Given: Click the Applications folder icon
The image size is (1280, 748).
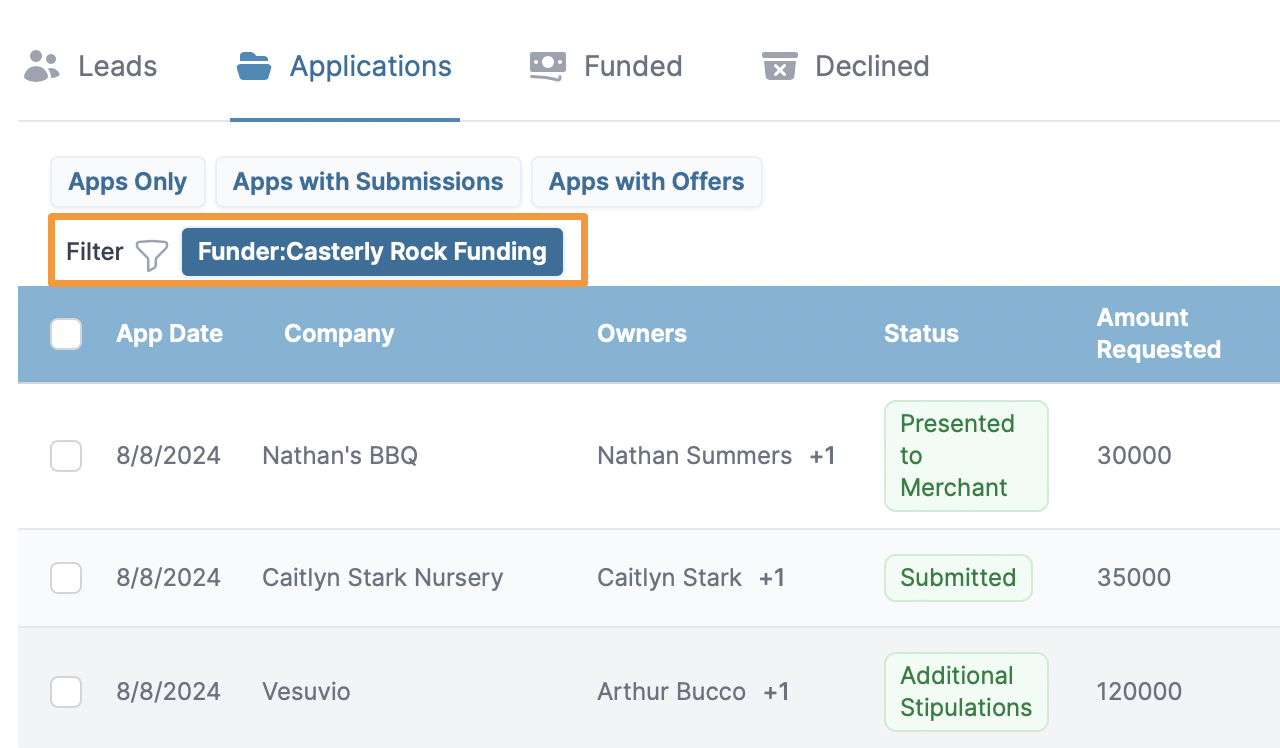Looking at the screenshot, I should [254, 66].
